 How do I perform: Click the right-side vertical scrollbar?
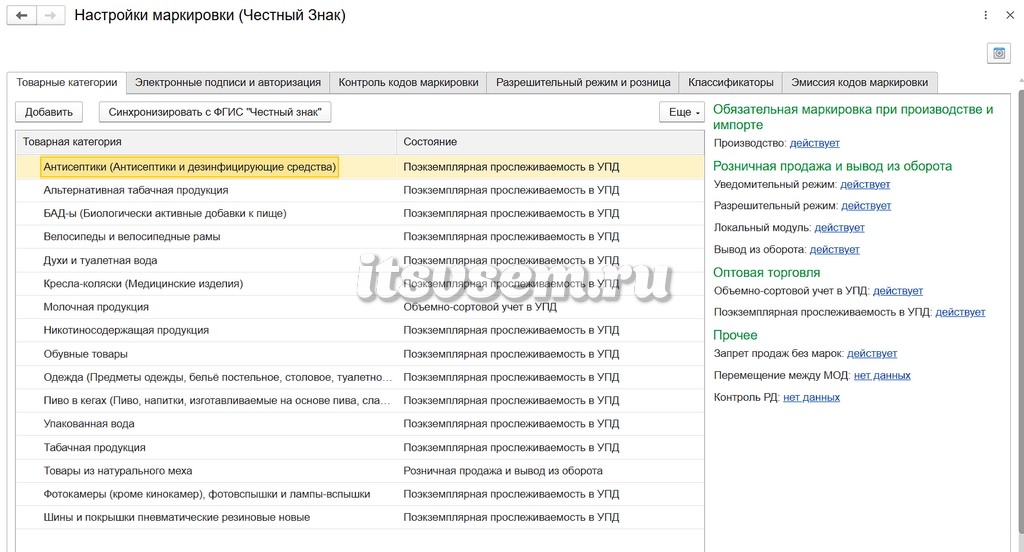point(1021,314)
